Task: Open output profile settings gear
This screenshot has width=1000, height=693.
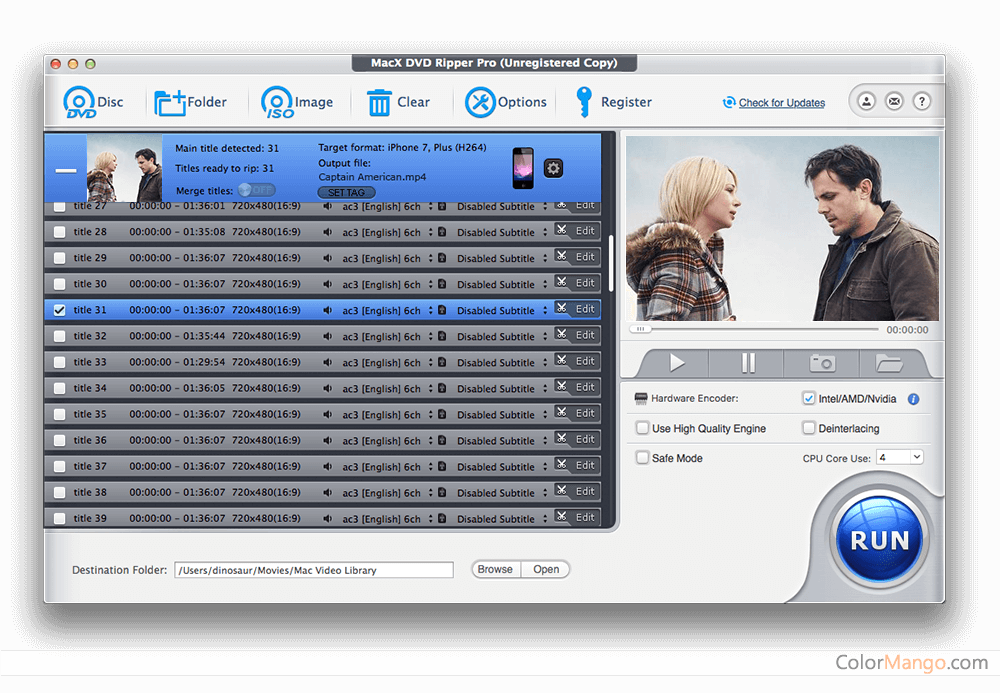Action: (553, 168)
